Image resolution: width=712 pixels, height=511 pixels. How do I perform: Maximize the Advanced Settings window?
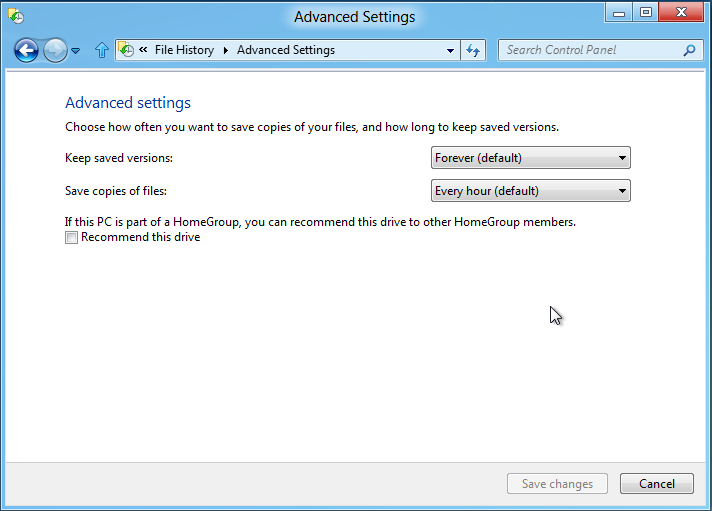click(x=646, y=13)
